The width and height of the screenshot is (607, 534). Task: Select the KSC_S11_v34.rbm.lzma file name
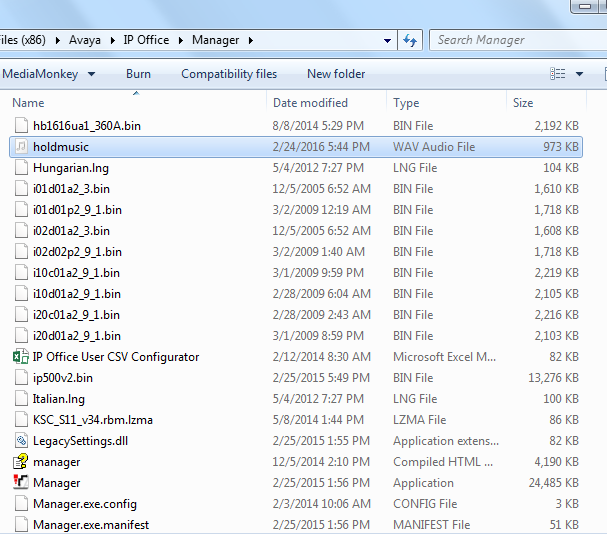click(93, 420)
